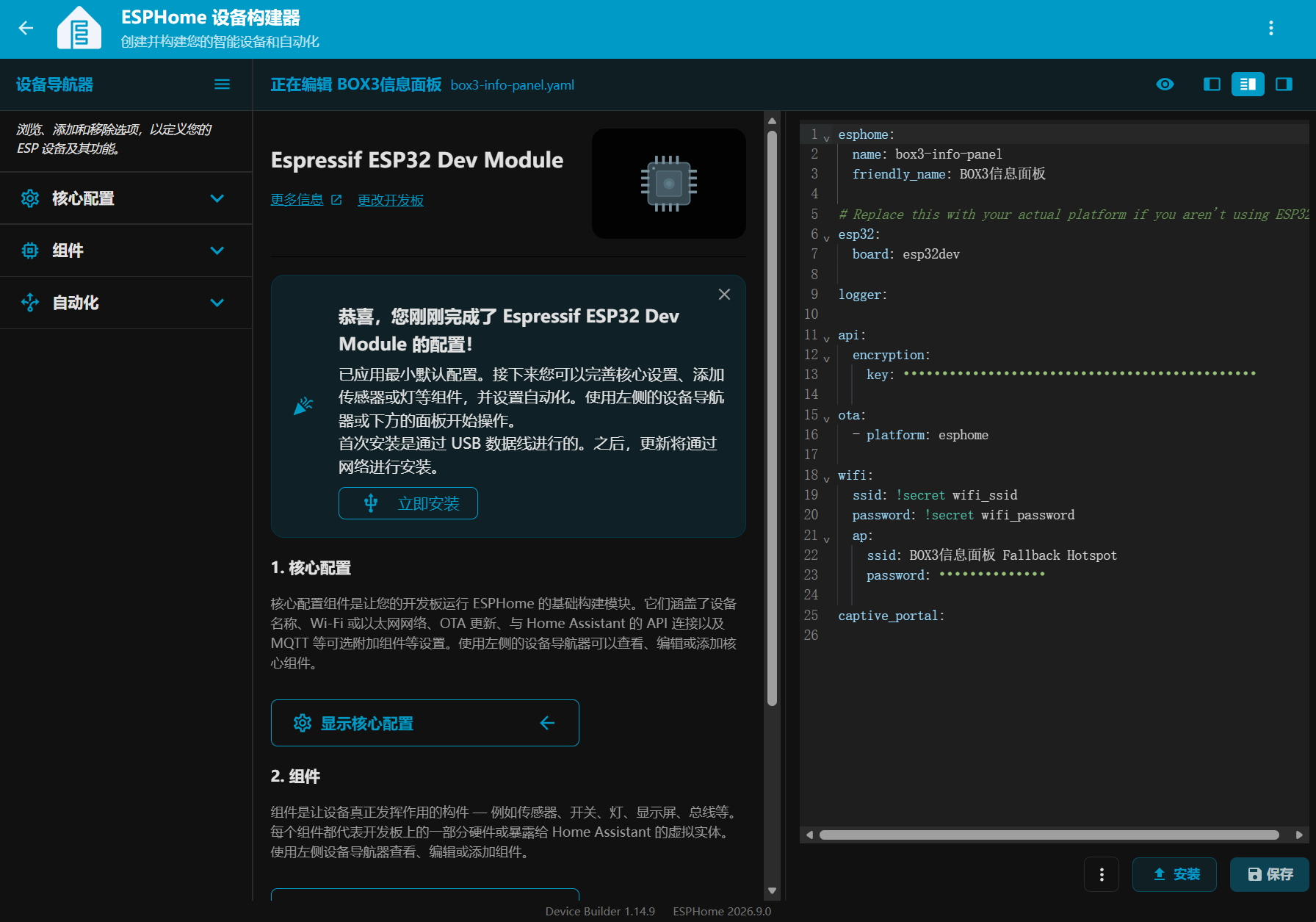The height and width of the screenshot is (922, 1316).
Task: Click the 更改开发板 link
Action: coord(391,200)
